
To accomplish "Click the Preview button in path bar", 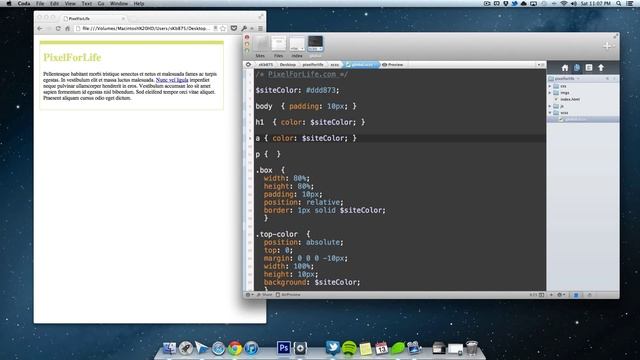I will (393, 64).
